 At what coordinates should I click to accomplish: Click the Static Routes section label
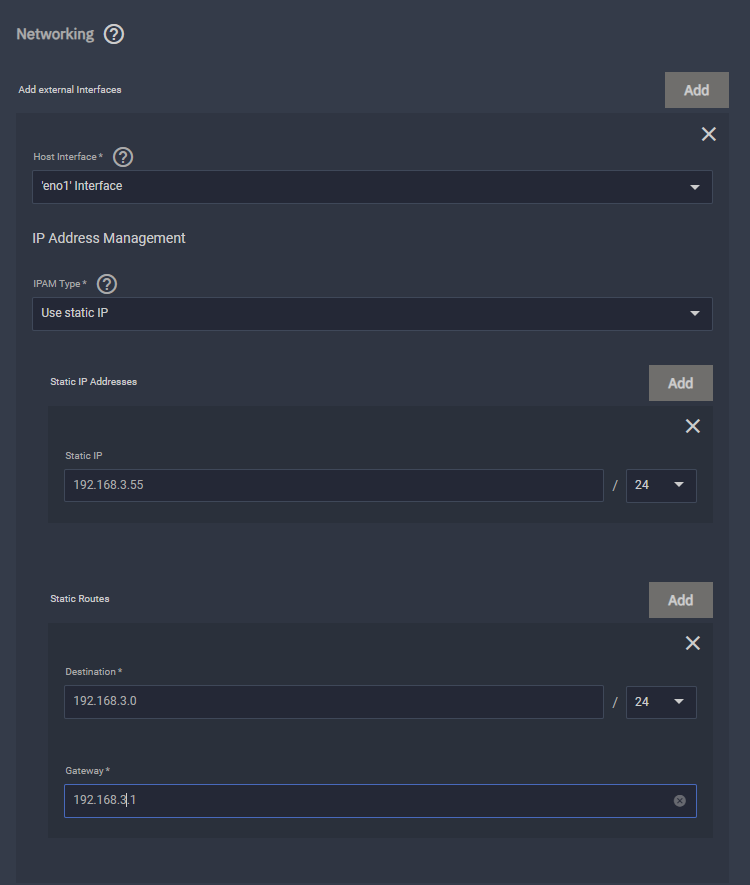coord(80,599)
